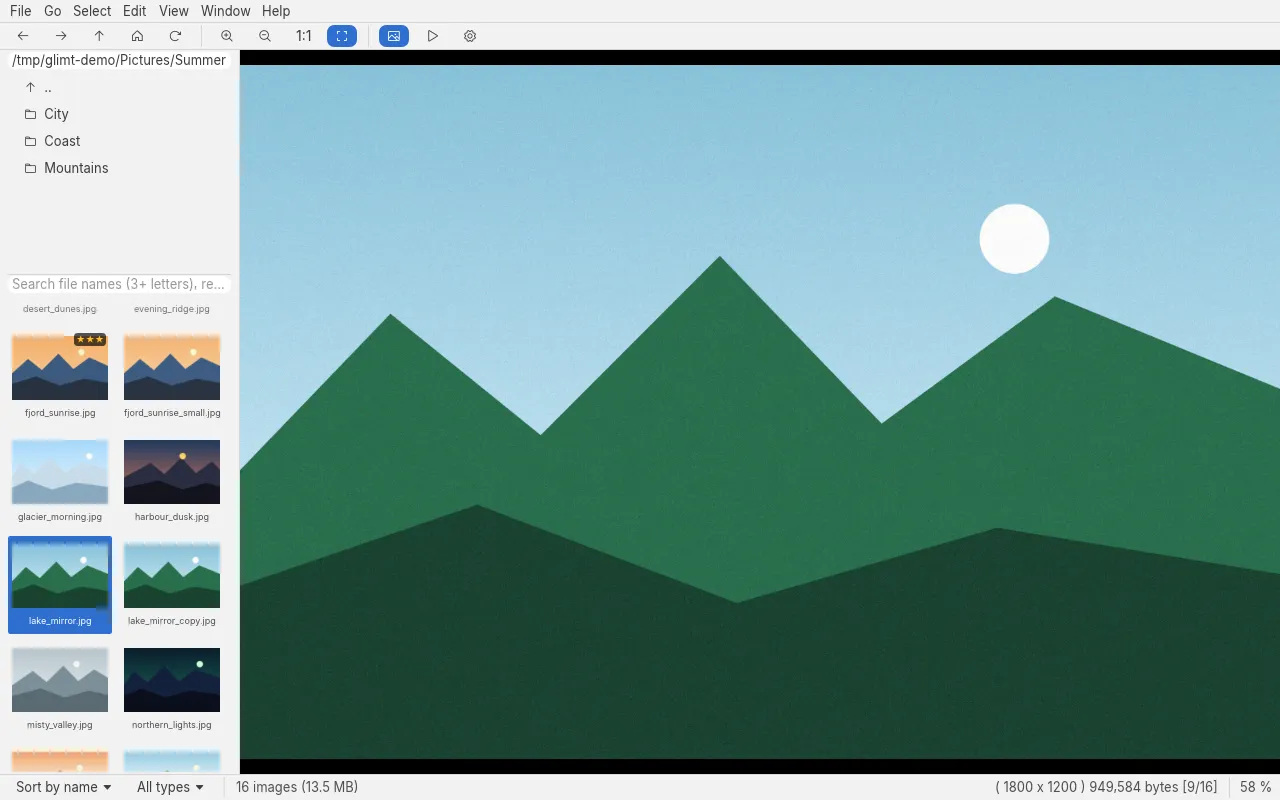Select the '..' parent directory row
This screenshot has width=1280, height=800.
120,87
